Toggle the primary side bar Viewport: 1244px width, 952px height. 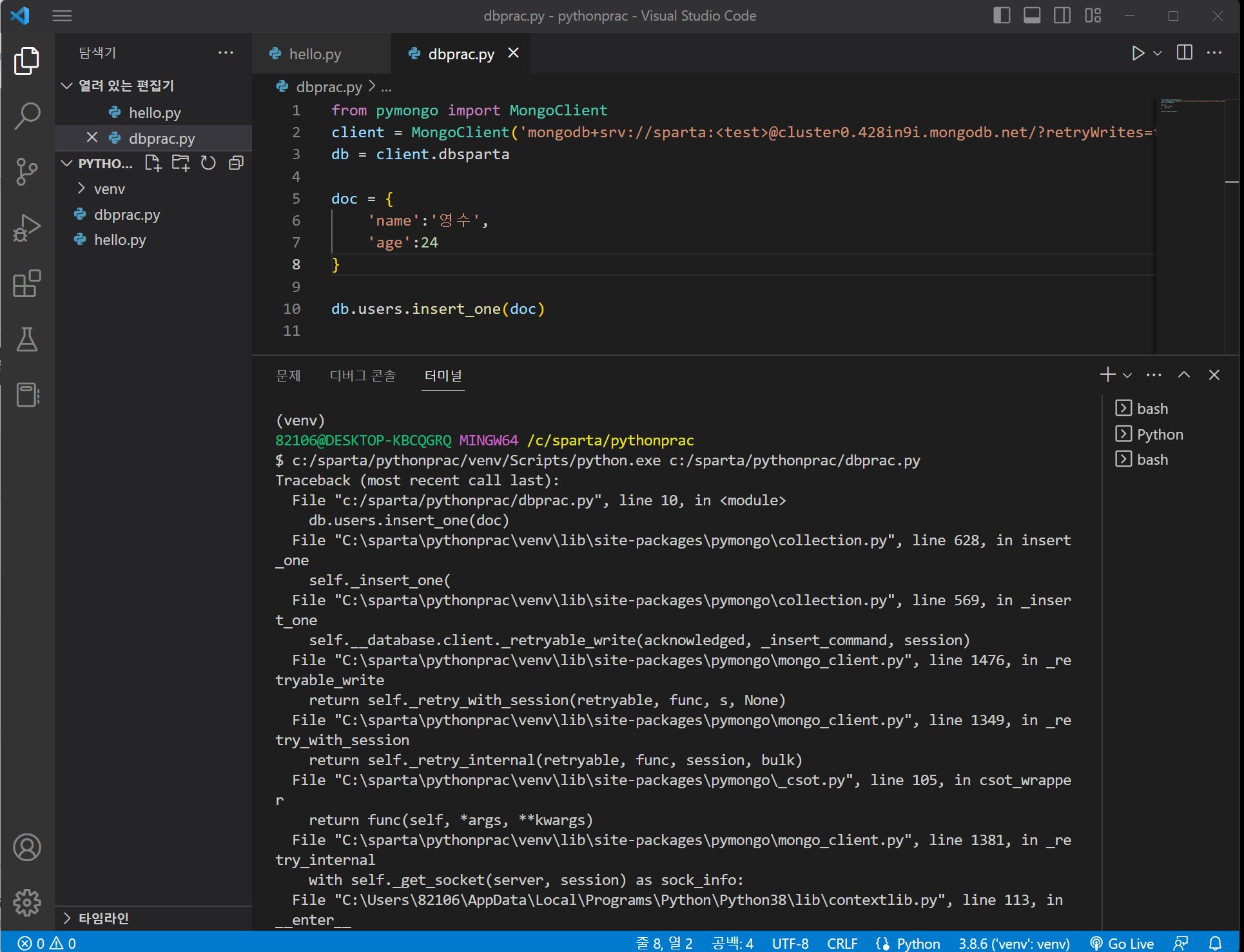click(1002, 15)
